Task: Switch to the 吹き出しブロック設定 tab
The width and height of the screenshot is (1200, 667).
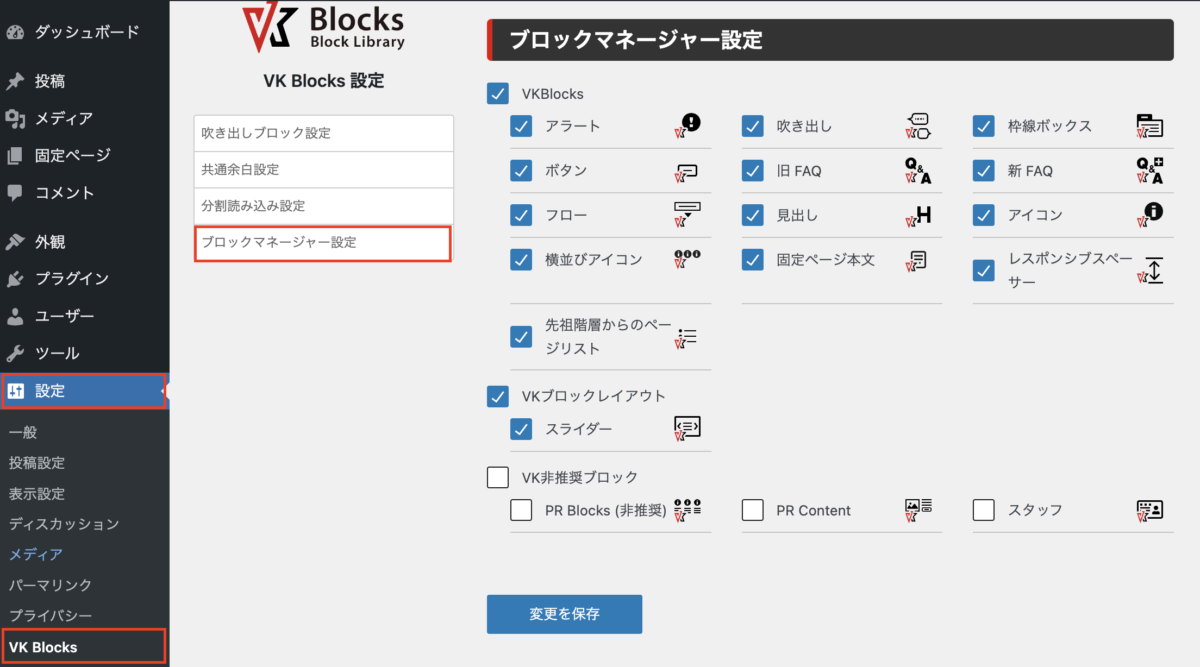Action: (x=322, y=133)
